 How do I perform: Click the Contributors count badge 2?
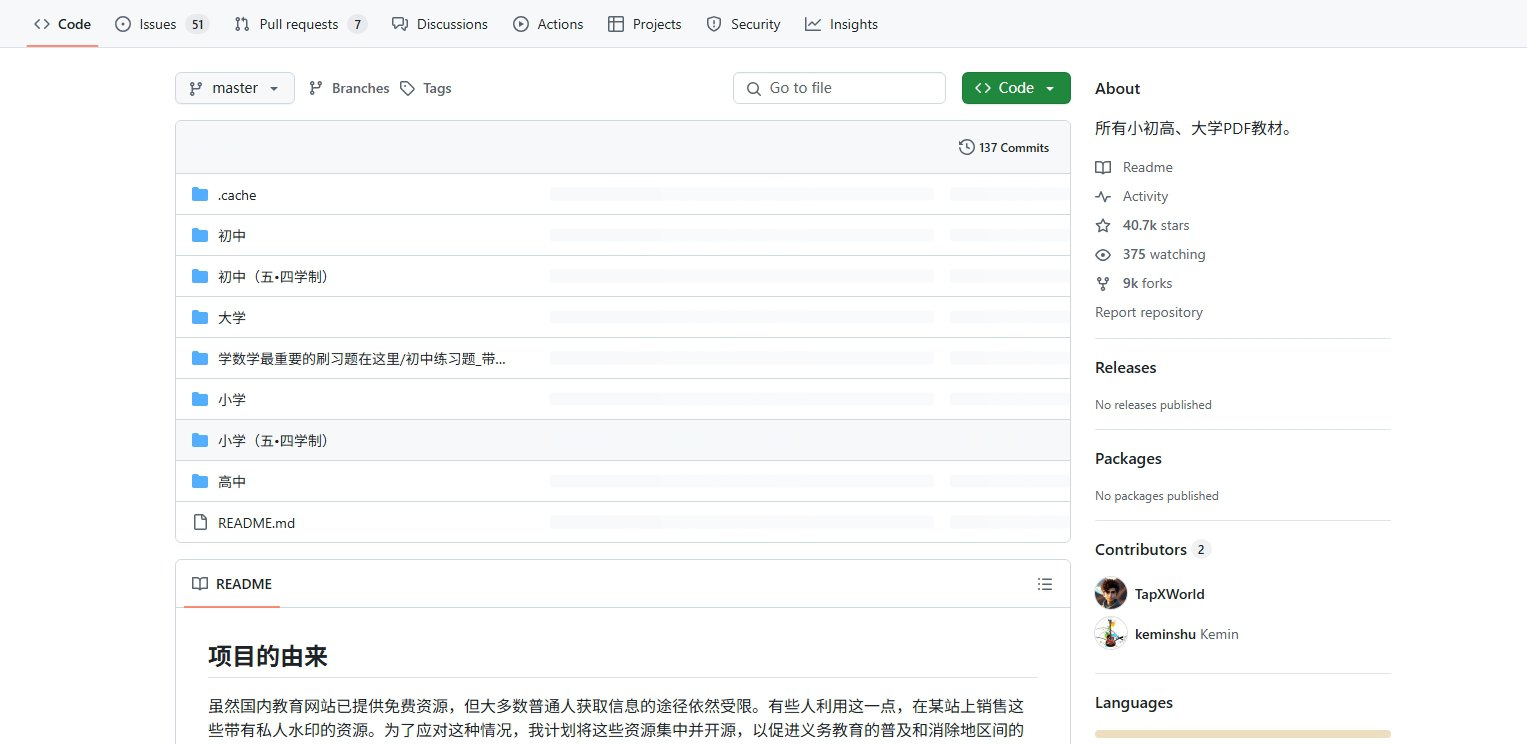[1201, 550]
